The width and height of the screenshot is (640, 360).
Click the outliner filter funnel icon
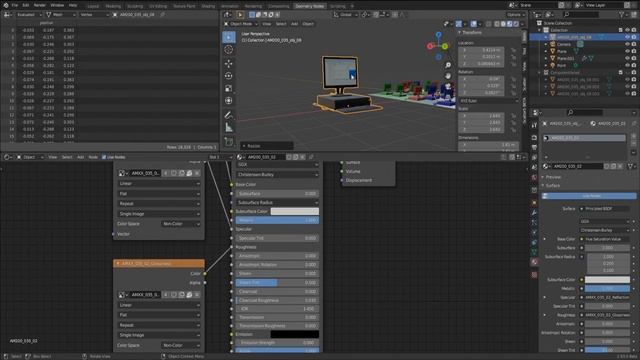[622, 15]
